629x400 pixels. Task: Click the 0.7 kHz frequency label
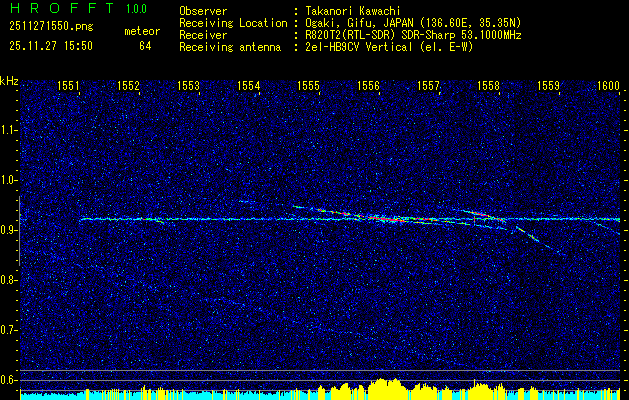pos(9,330)
